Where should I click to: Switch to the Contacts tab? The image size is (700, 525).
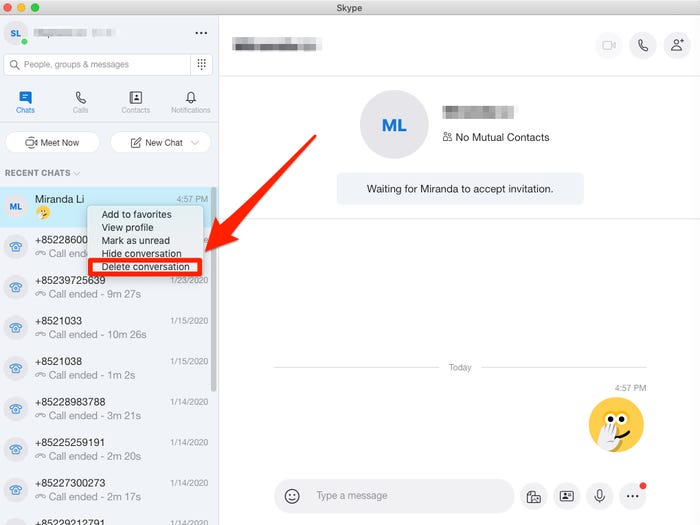pos(136,102)
